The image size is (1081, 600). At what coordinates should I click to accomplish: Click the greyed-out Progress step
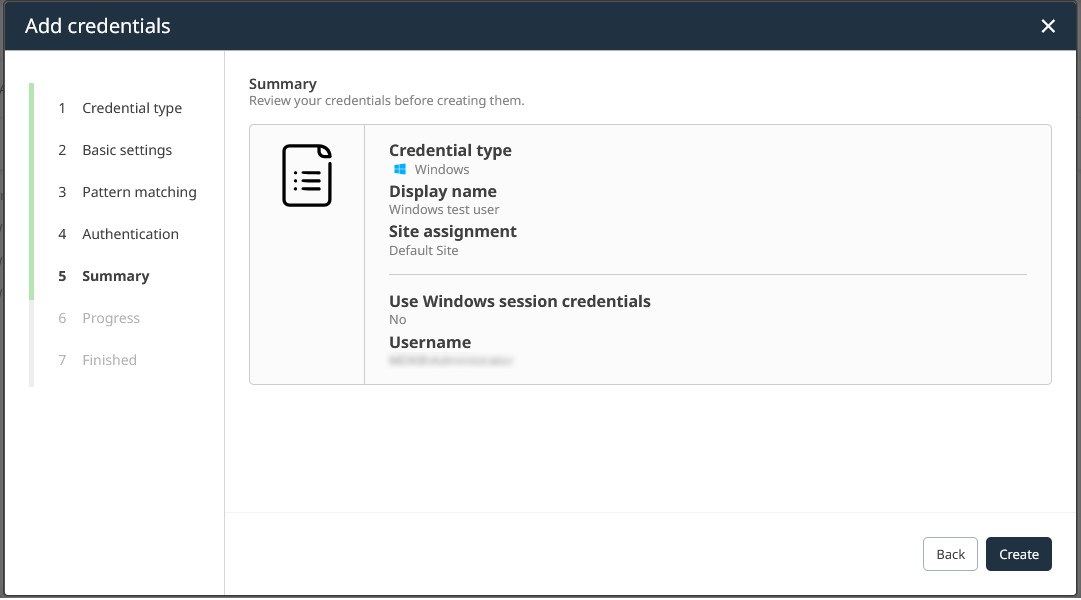click(110, 318)
